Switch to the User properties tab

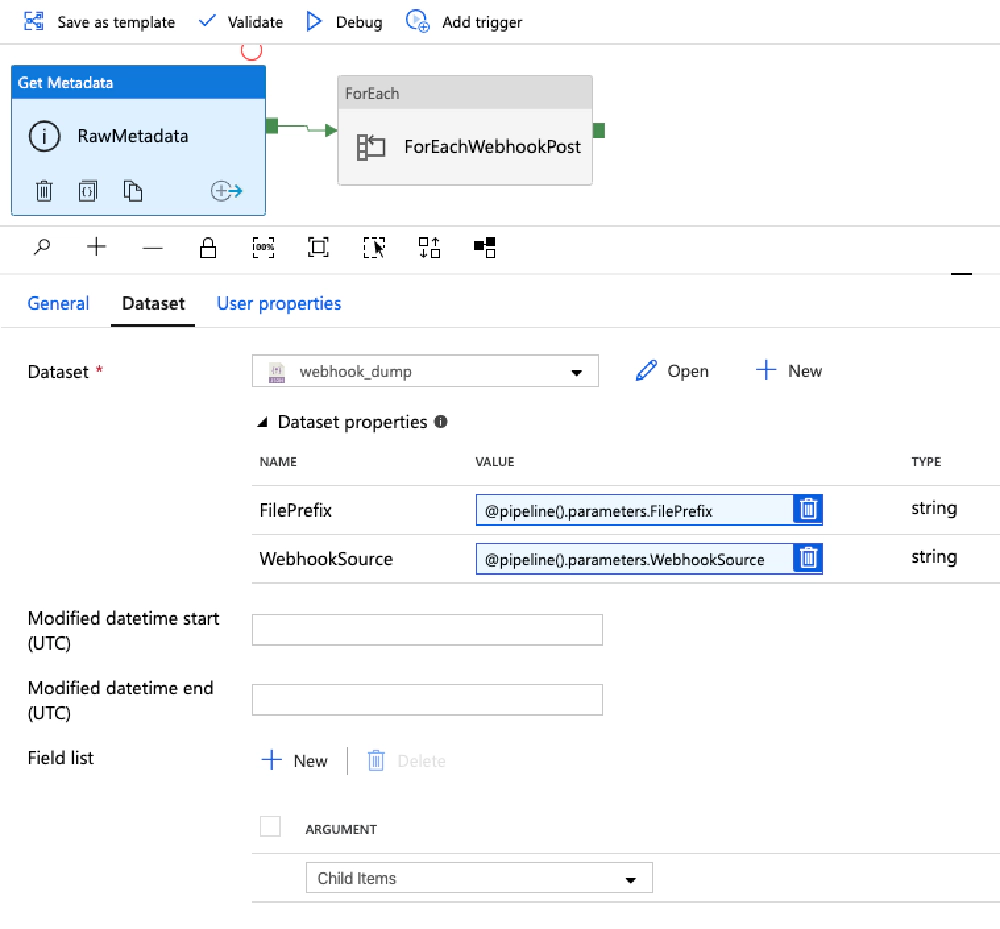[278, 303]
